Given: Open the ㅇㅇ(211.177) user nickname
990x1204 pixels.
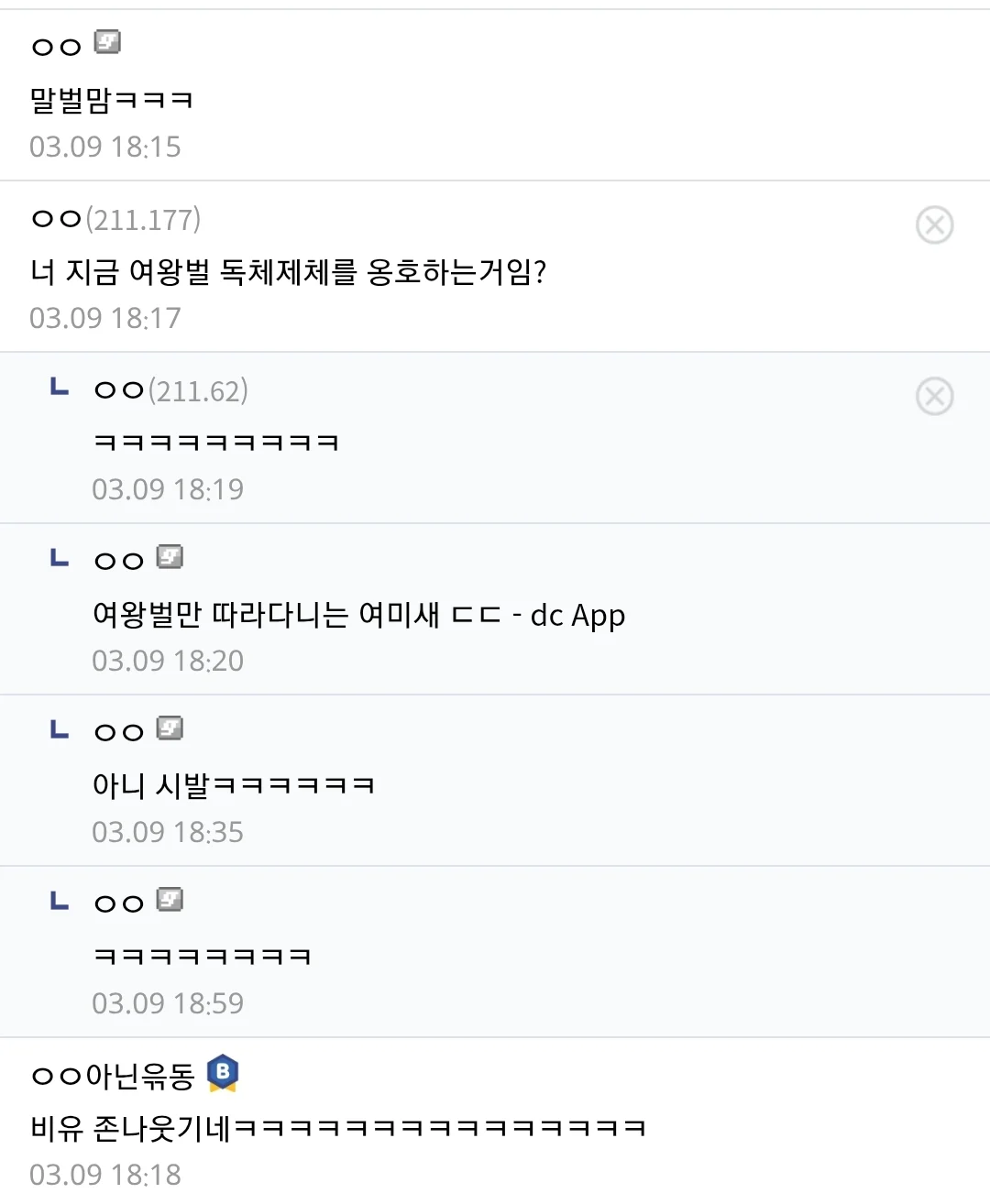Looking at the screenshot, I should pyautogui.click(x=115, y=220).
